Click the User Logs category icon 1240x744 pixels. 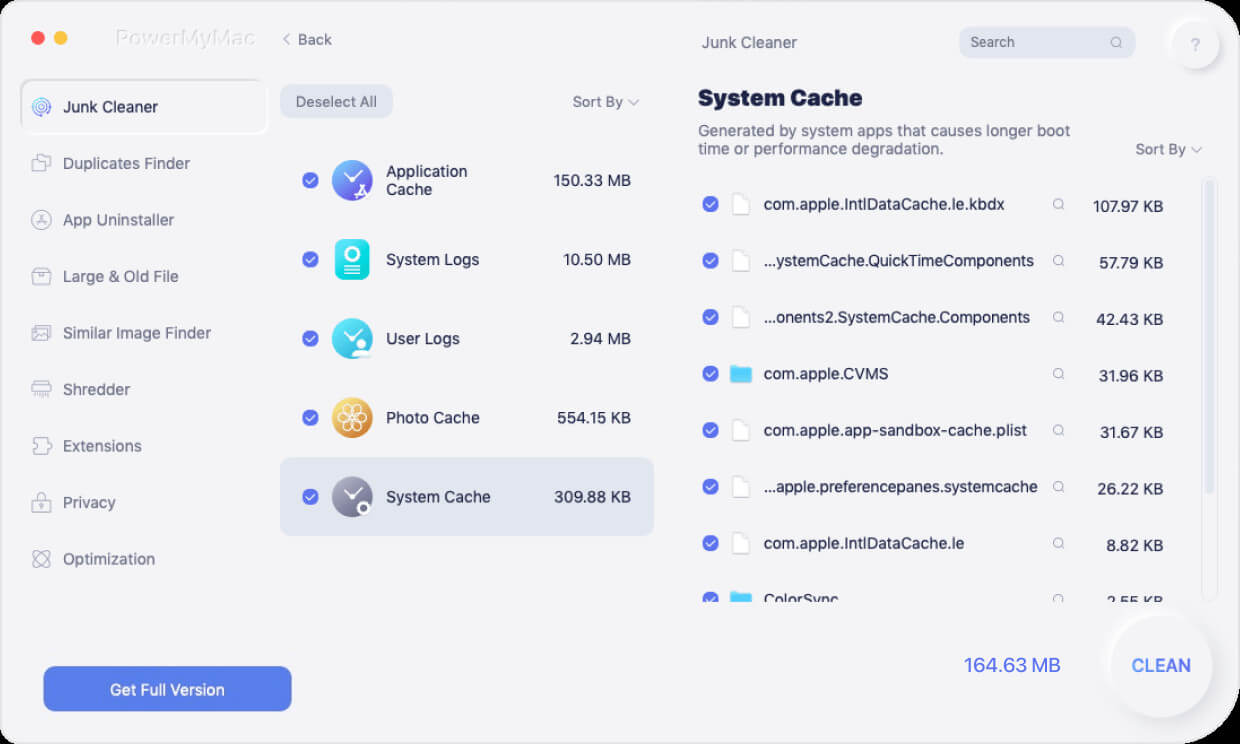pos(352,338)
